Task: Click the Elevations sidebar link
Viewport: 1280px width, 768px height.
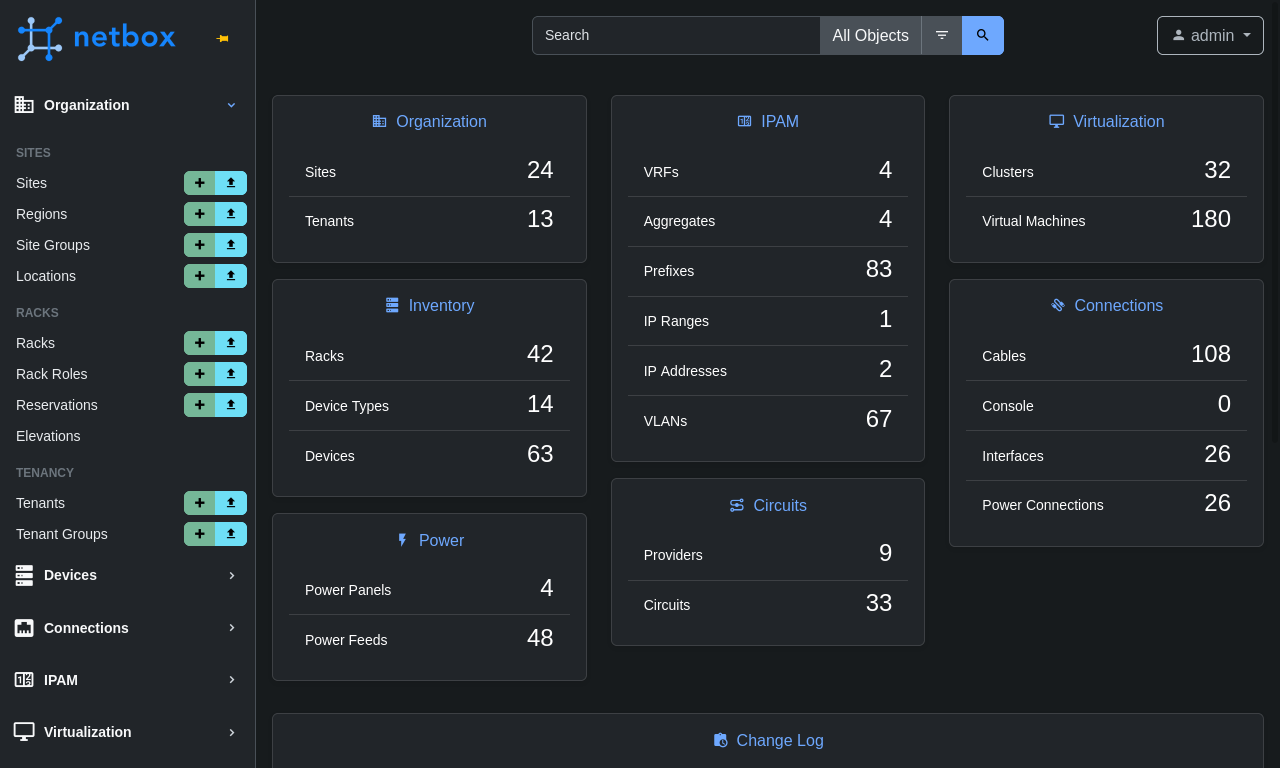Action: (47, 436)
